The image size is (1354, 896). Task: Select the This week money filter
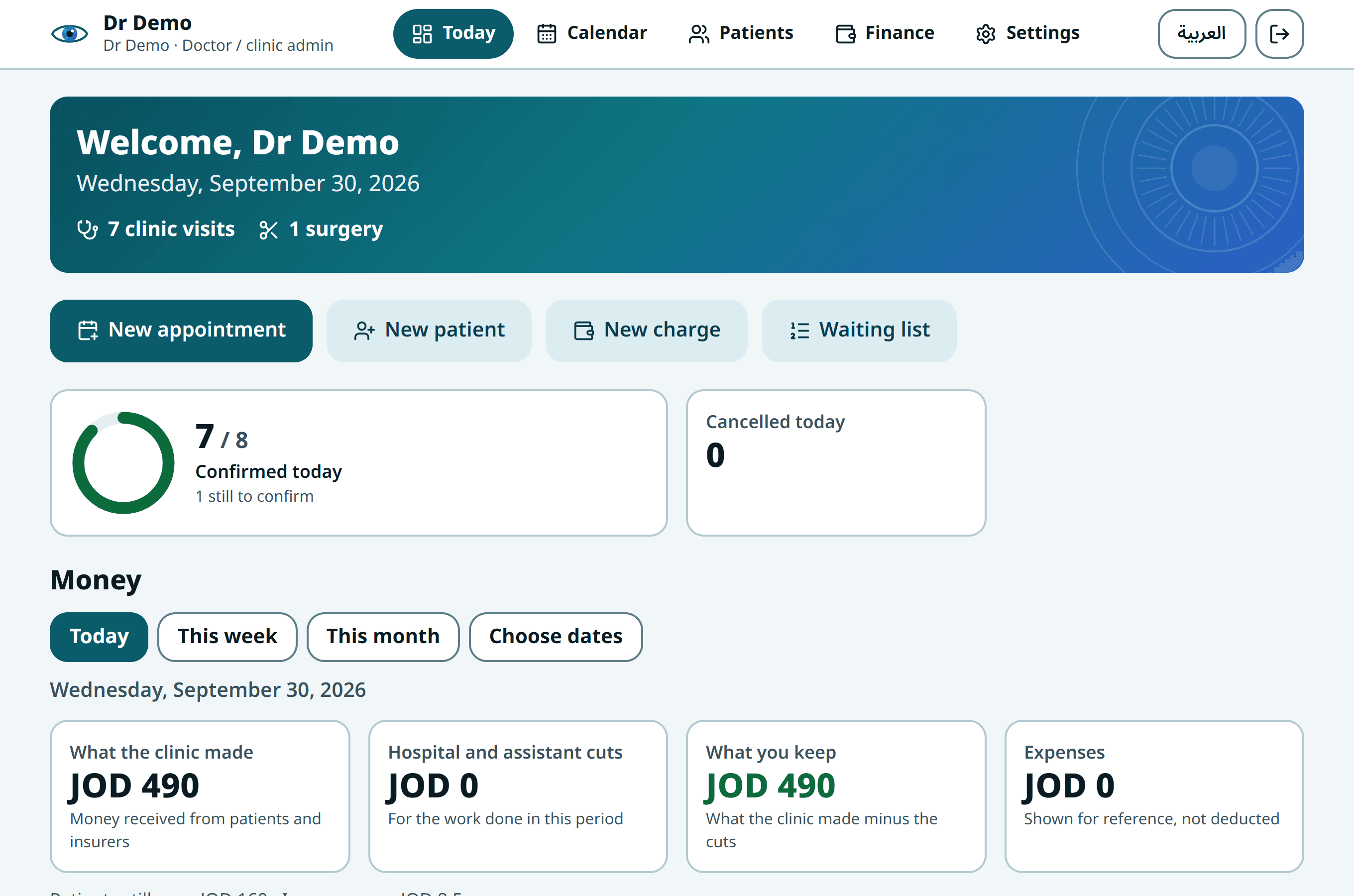(x=227, y=637)
